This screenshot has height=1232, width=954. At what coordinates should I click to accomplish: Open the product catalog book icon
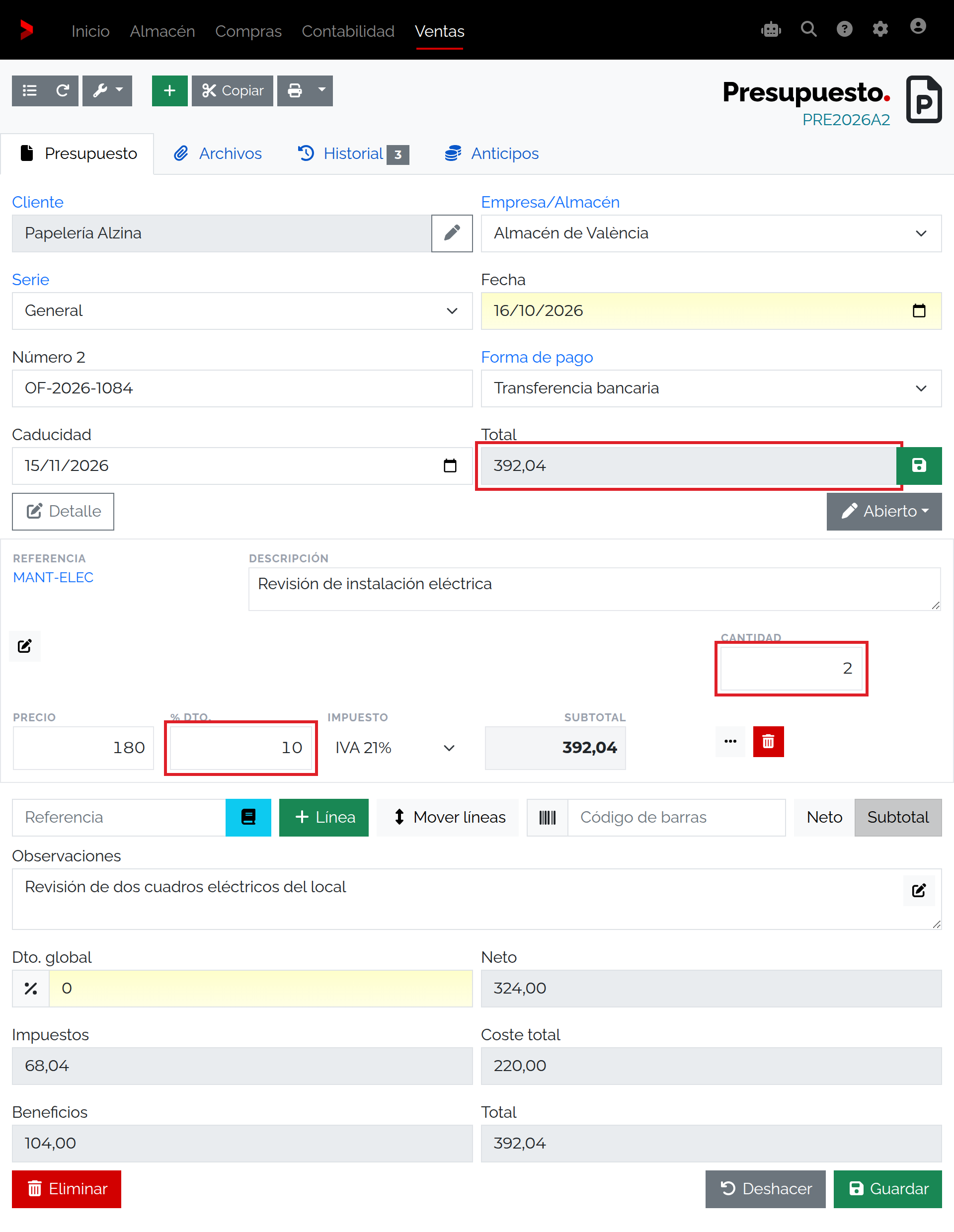pyautogui.click(x=248, y=817)
